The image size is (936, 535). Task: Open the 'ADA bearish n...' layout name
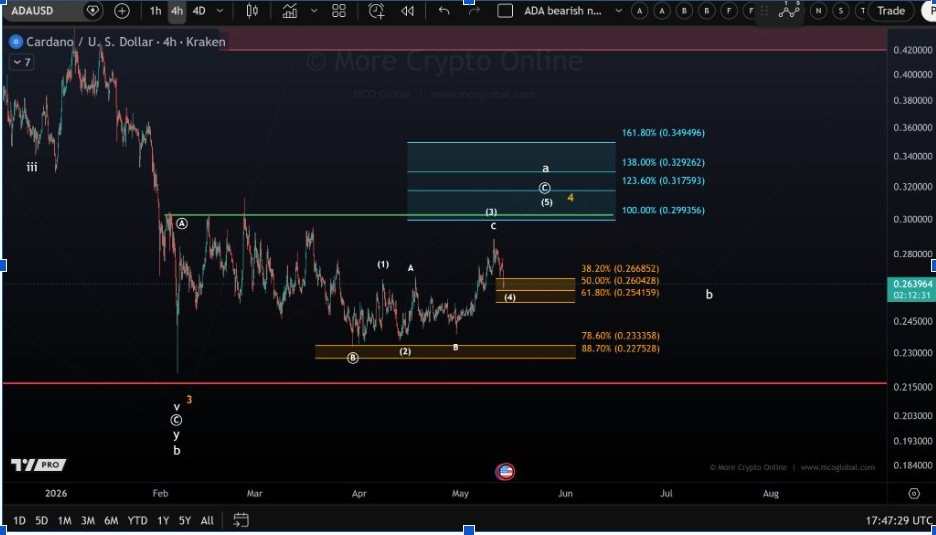[x=563, y=11]
